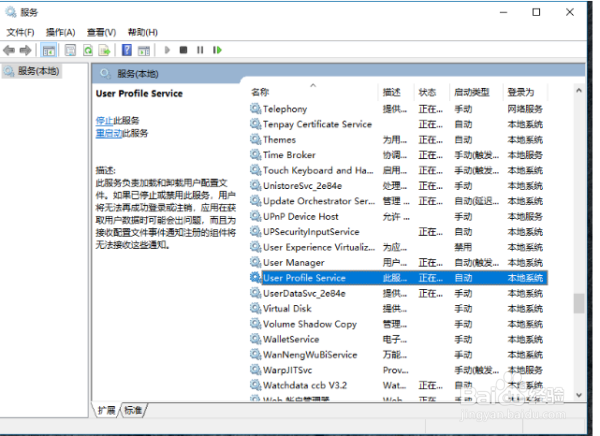Select the User Experience Virtualiz... row
This screenshot has width=600, height=436.
[399, 247]
